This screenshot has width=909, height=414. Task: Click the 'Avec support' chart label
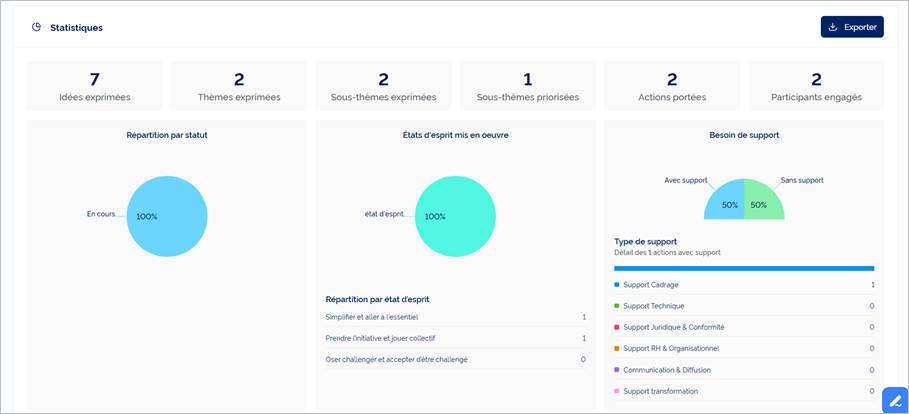[x=686, y=180]
